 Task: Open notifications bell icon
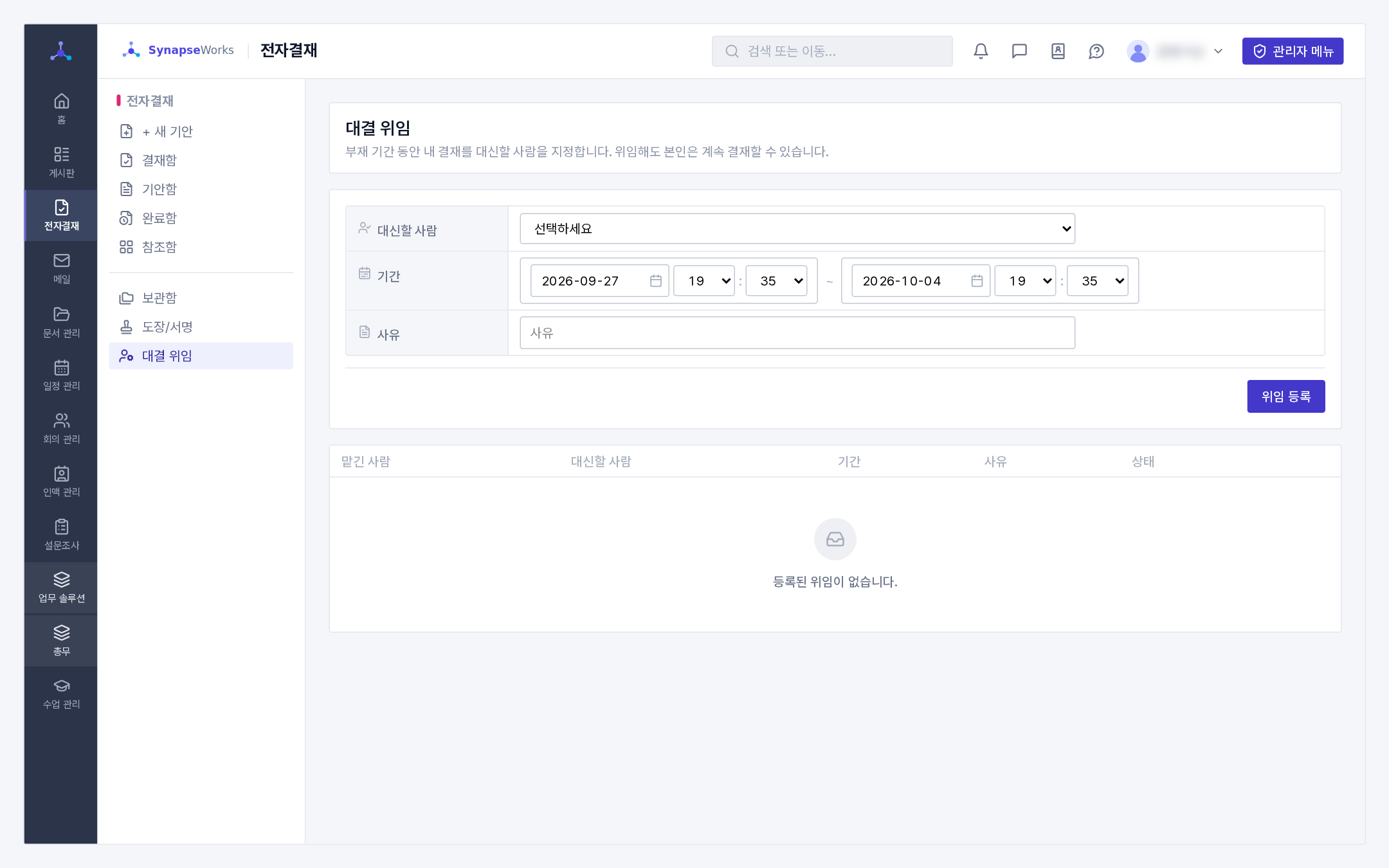coord(981,51)
